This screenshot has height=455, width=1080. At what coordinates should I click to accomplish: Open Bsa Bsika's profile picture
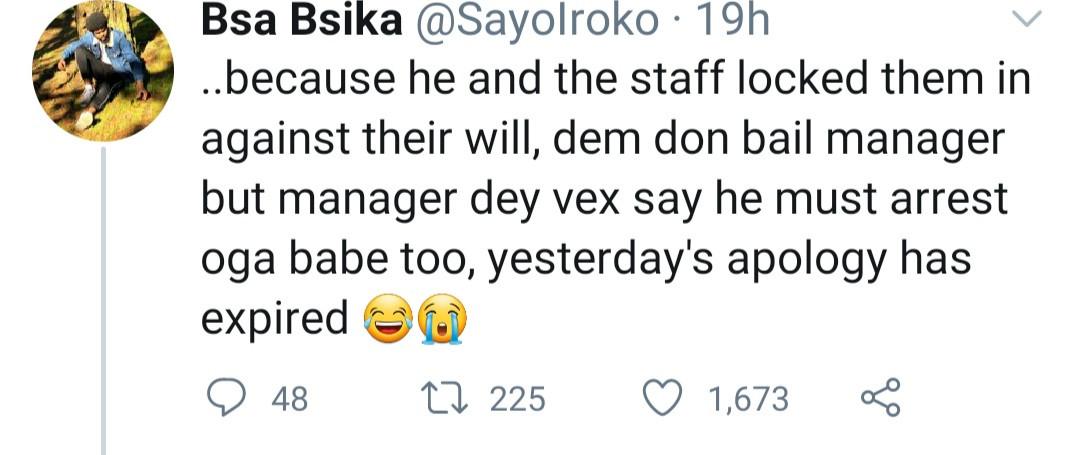tap(104, 71)
